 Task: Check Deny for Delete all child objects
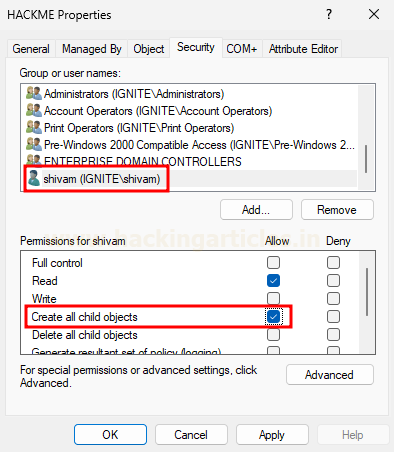[x=333, y=335]
